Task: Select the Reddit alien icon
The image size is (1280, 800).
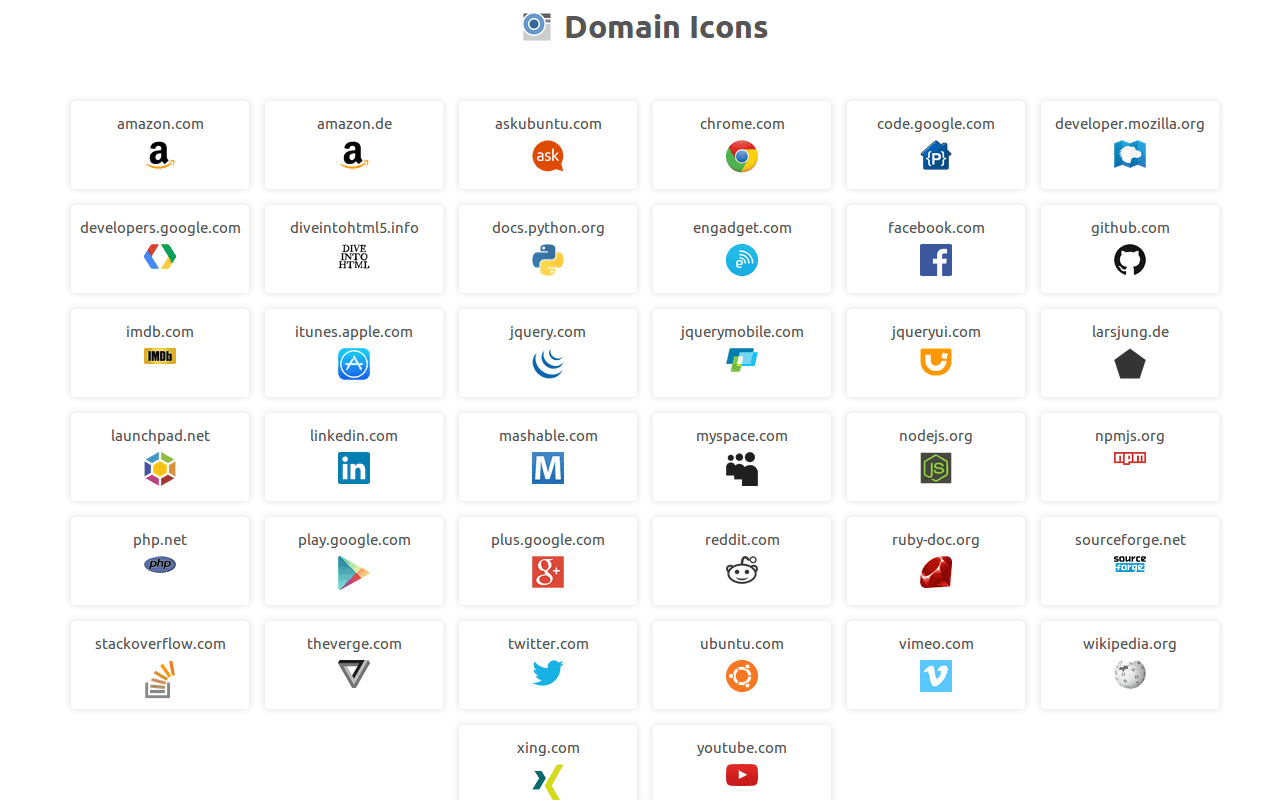Action: click(x=742, y=571)
